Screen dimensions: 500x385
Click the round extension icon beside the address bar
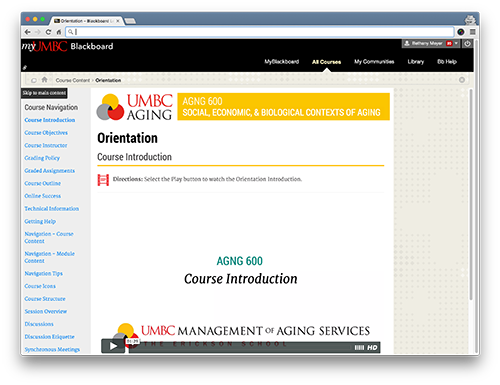pos(461,32)
